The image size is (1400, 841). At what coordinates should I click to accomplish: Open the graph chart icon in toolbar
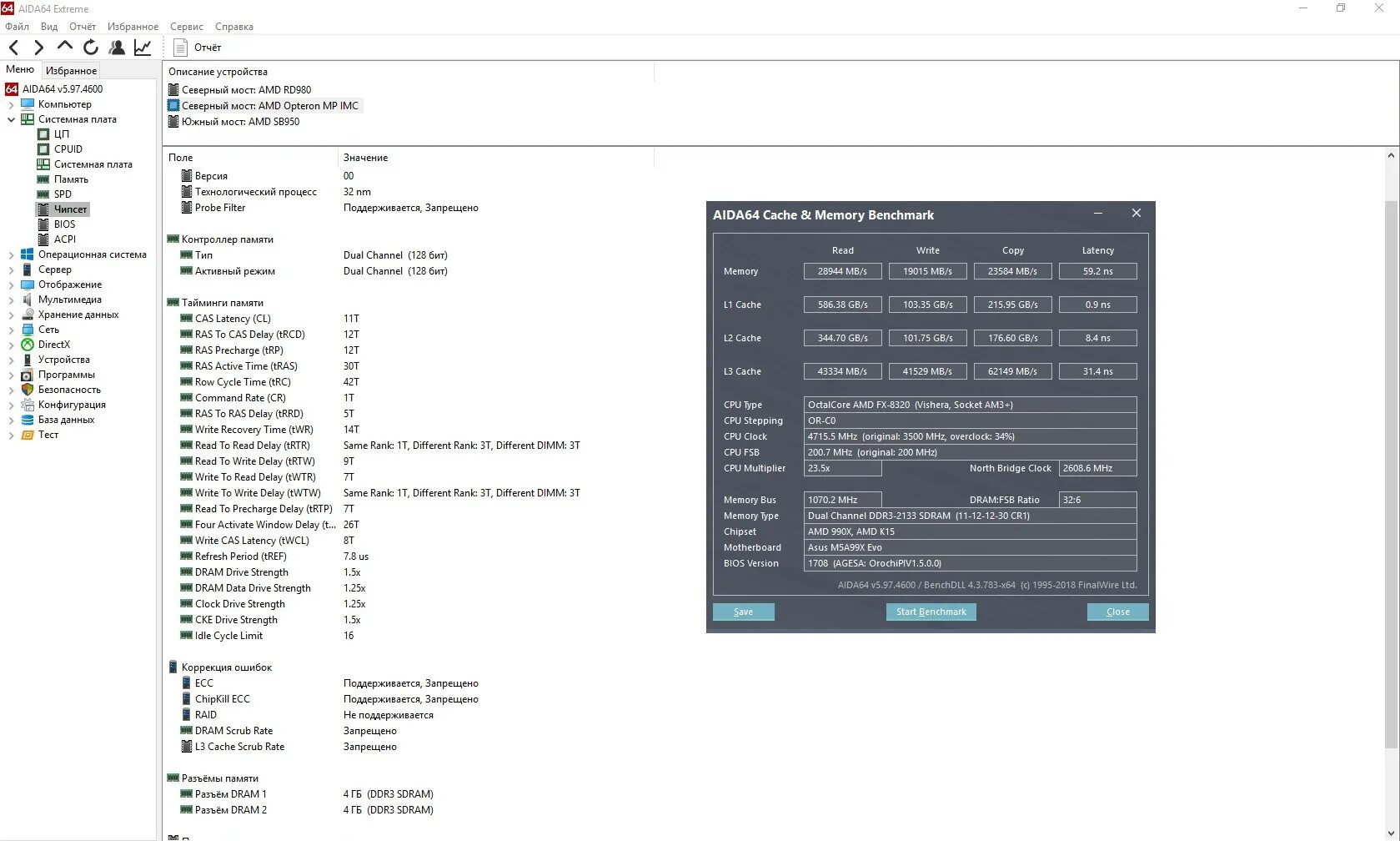(143, 48)
